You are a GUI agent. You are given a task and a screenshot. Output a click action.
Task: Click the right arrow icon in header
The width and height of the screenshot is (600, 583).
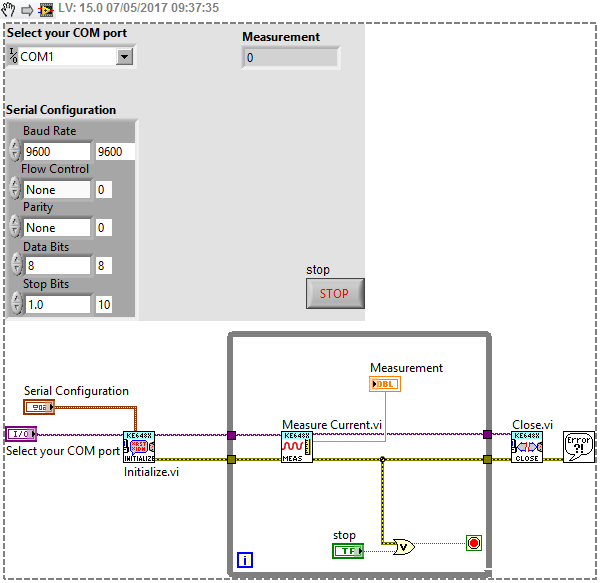(x=27, y=10)
